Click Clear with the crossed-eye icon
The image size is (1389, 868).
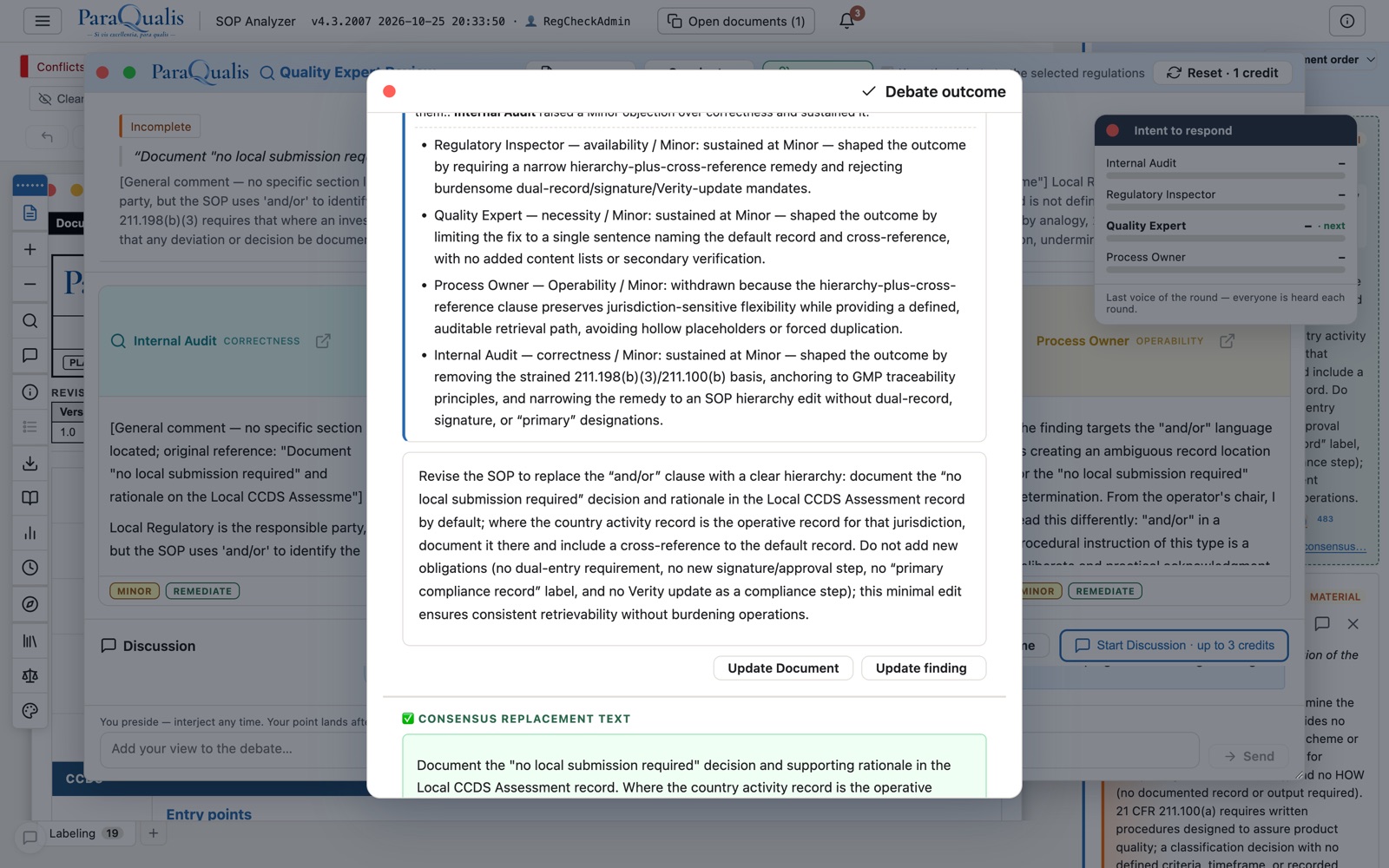(59, 99)
